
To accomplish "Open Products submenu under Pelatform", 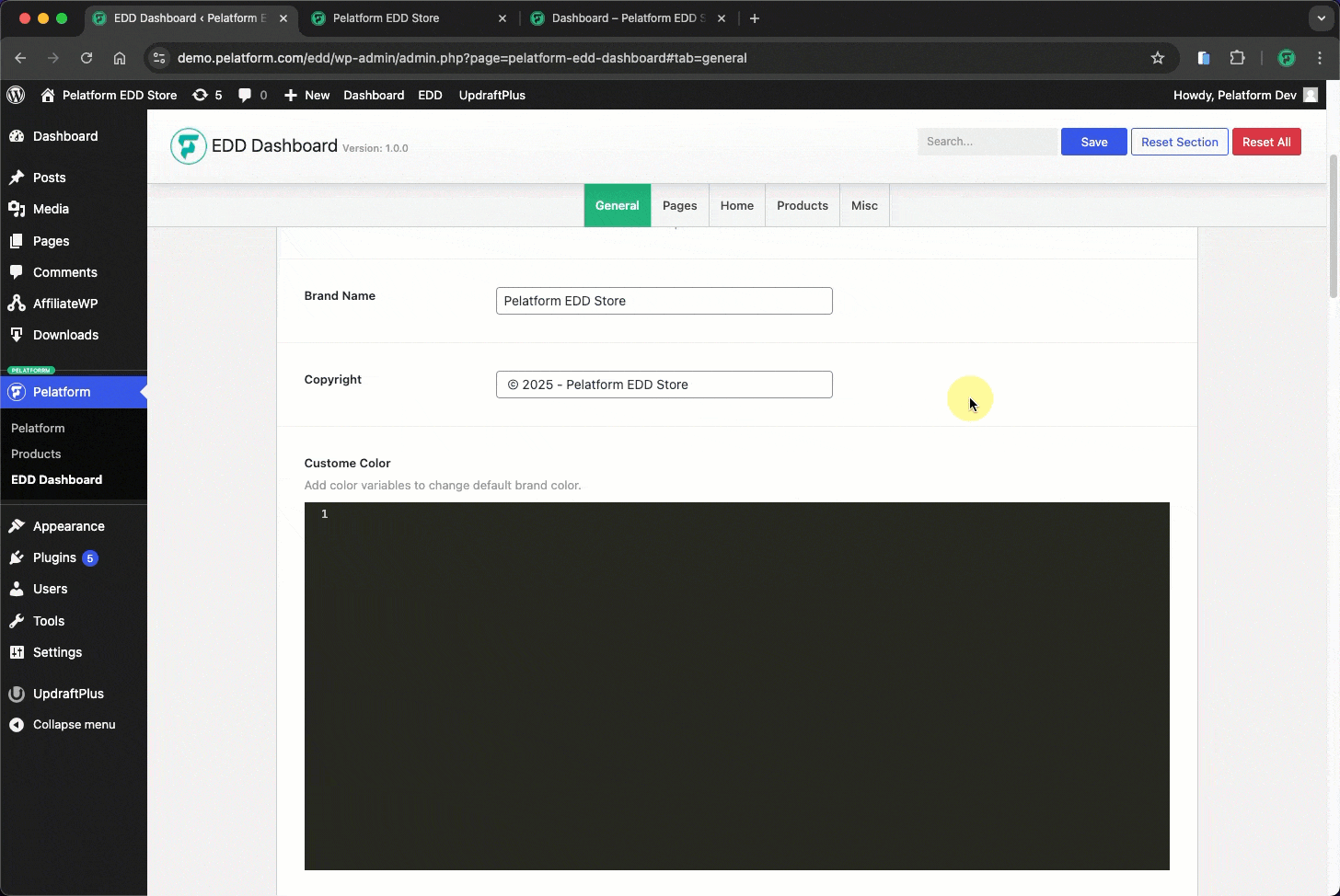I will [x=36, y=454].
